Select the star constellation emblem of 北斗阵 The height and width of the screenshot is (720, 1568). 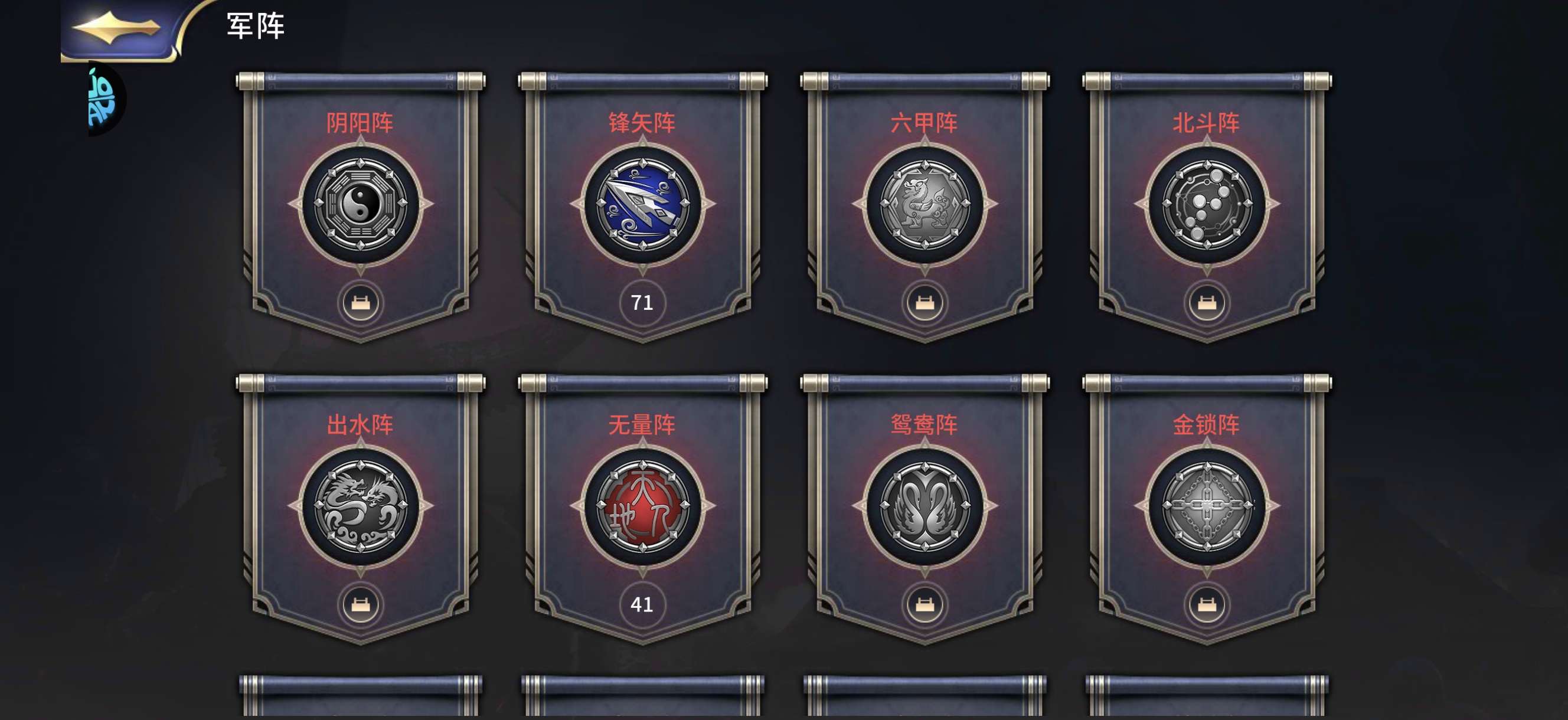(x=1207, y=203)
